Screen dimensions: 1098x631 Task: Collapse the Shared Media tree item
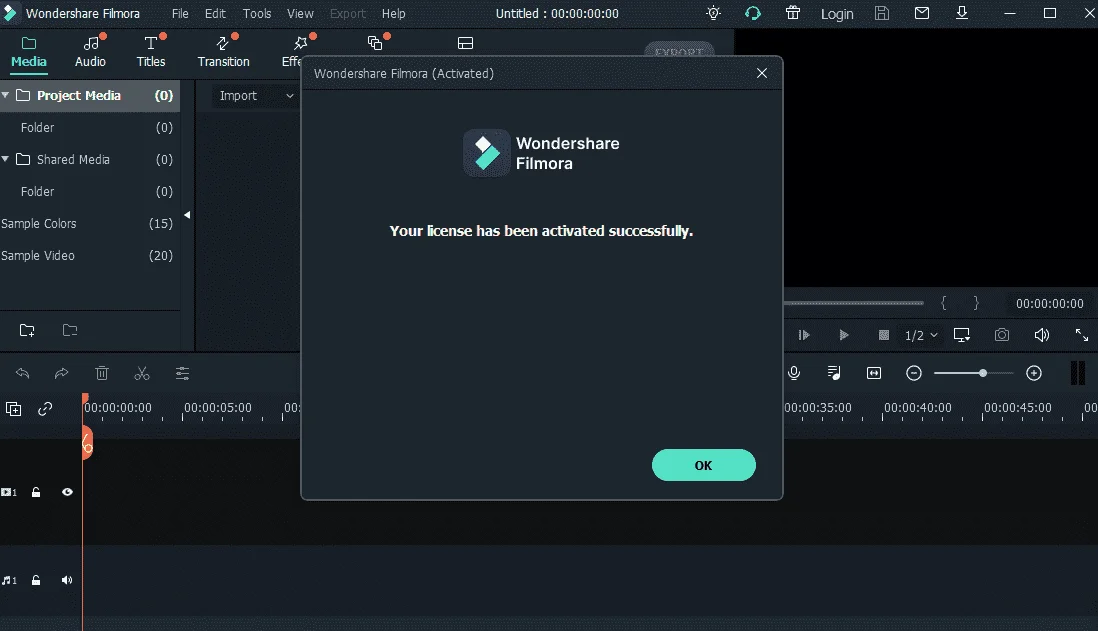pos(5,159)
